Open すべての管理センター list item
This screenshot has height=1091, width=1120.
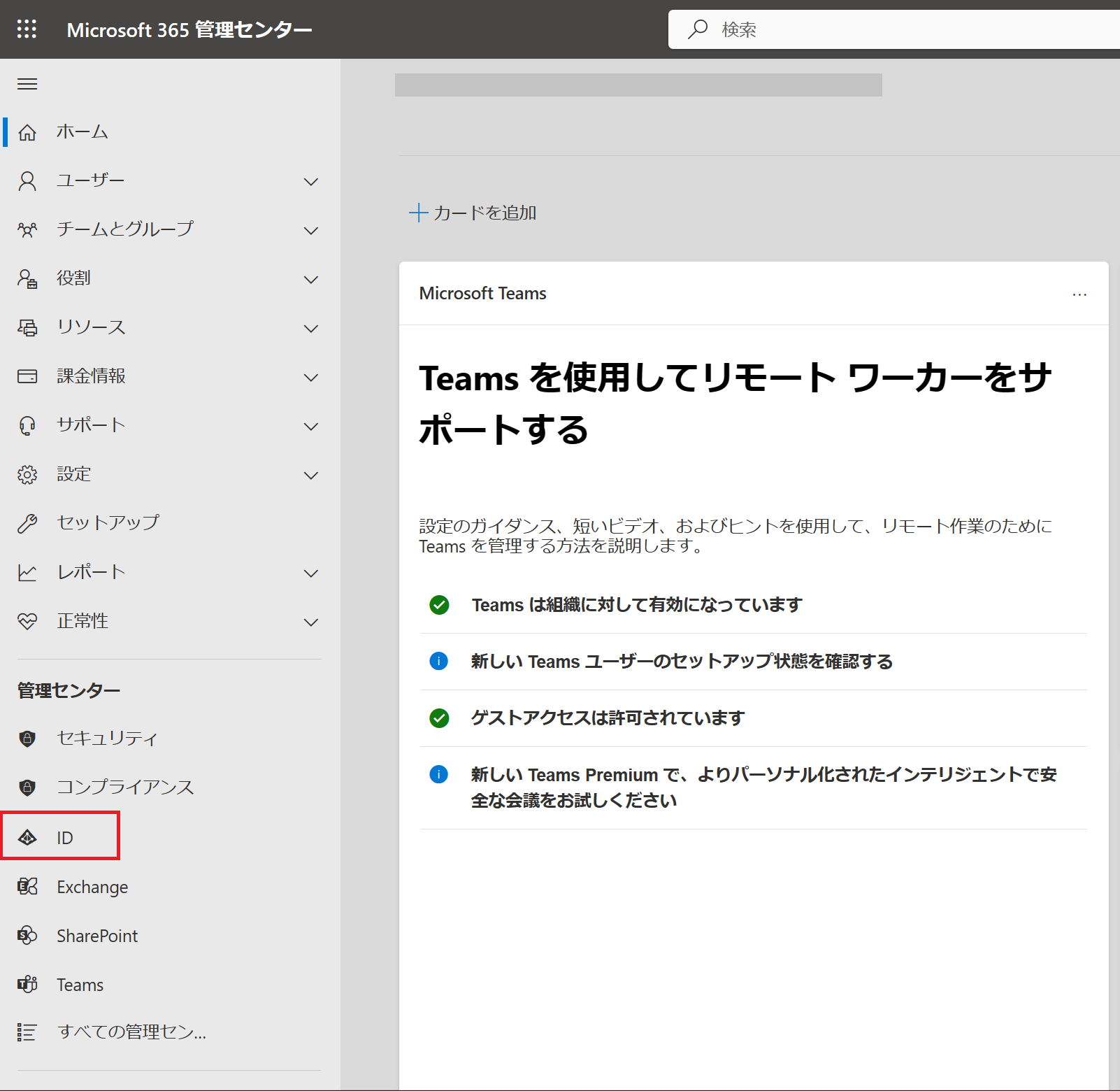(x=131, y=1032)
